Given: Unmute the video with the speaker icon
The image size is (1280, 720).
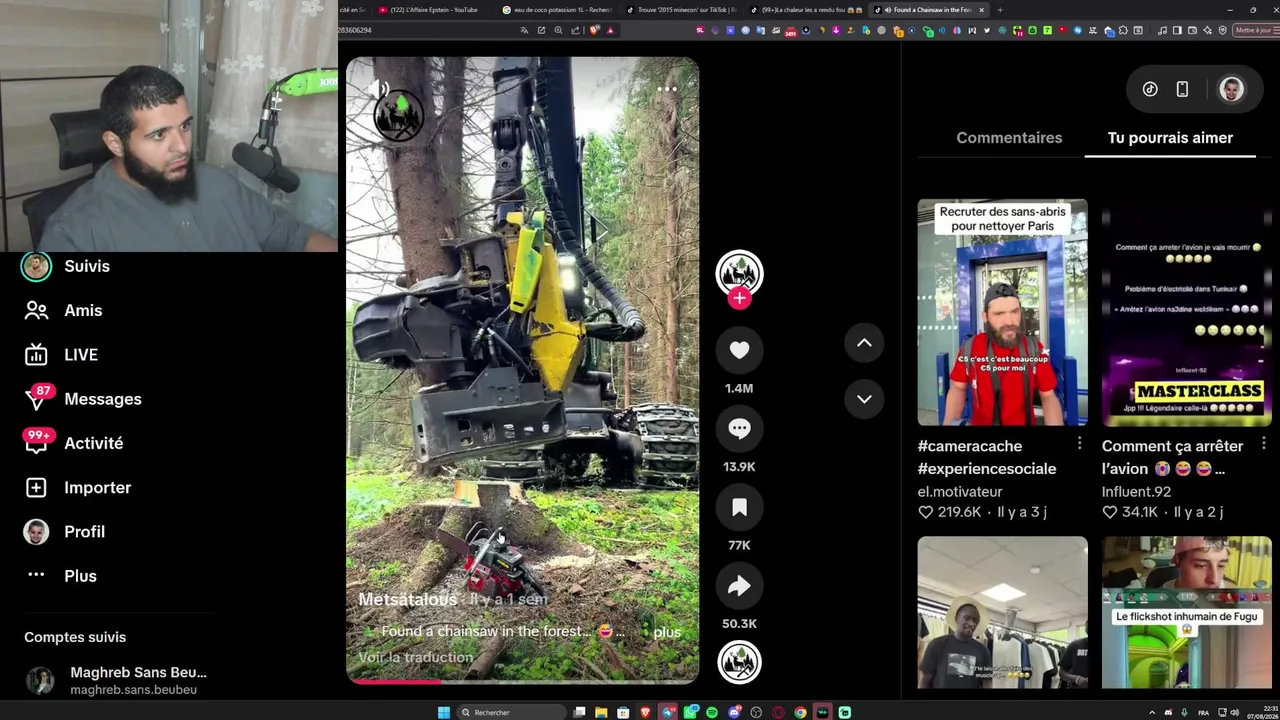Looking at the screenshot, I should pyautogui.click(x=379, y=89).
